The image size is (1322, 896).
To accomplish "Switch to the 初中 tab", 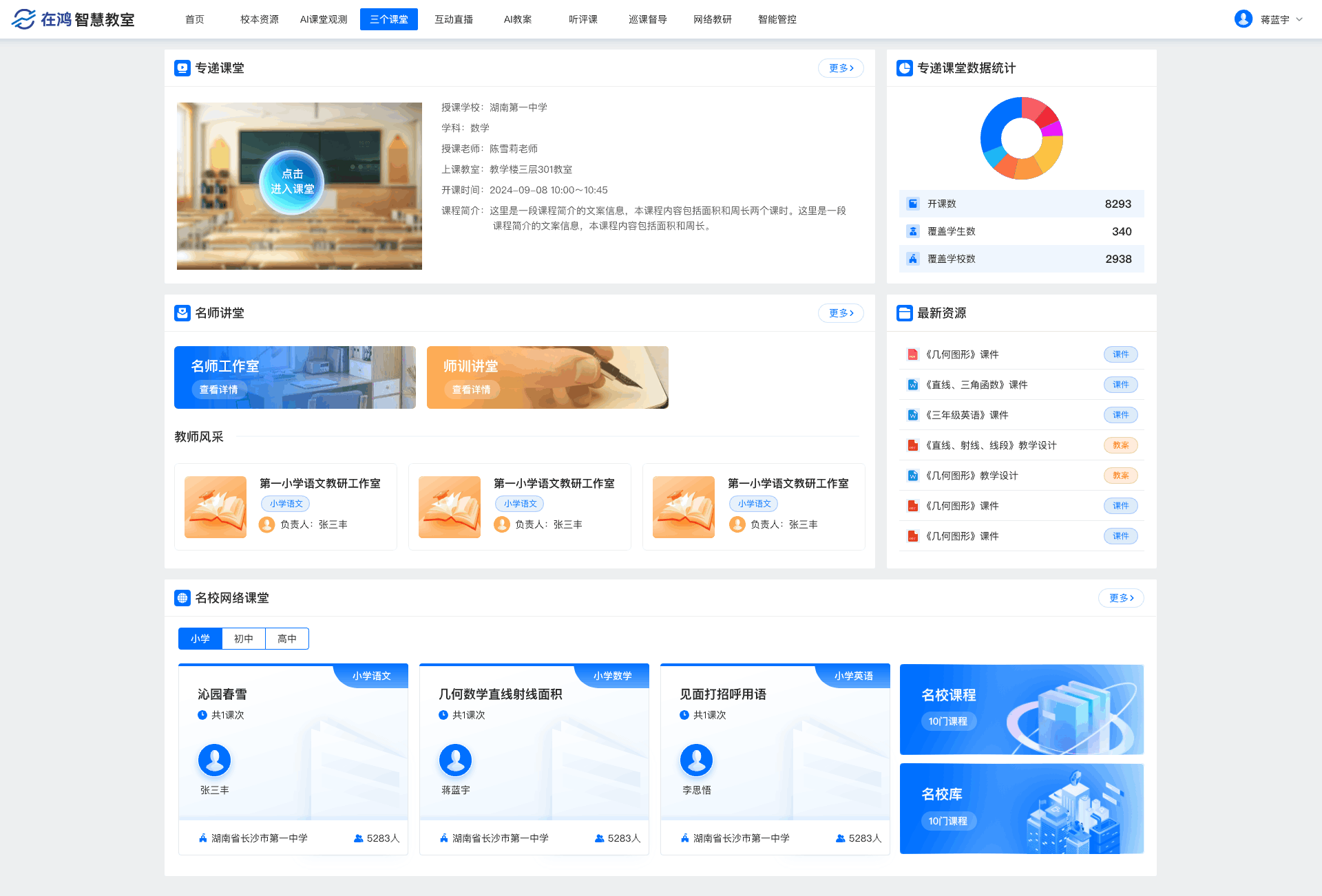I will 244,639.
